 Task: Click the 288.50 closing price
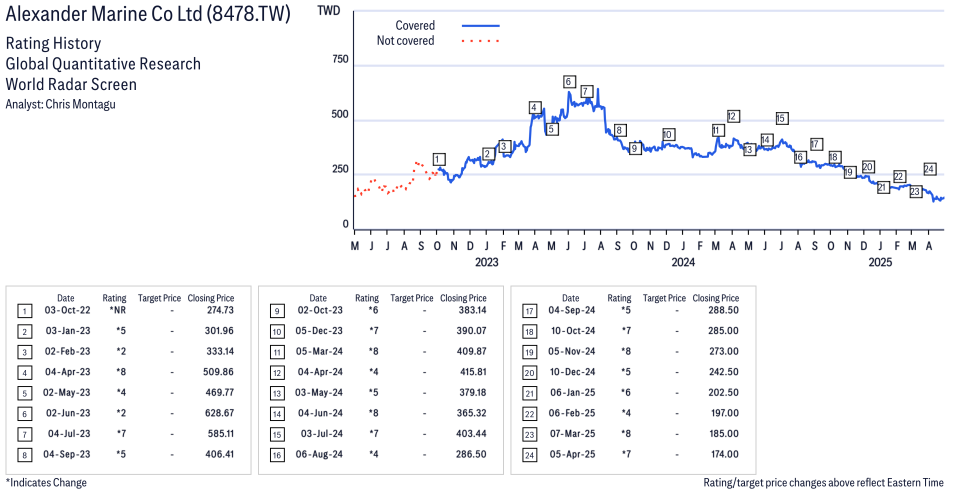724,310
